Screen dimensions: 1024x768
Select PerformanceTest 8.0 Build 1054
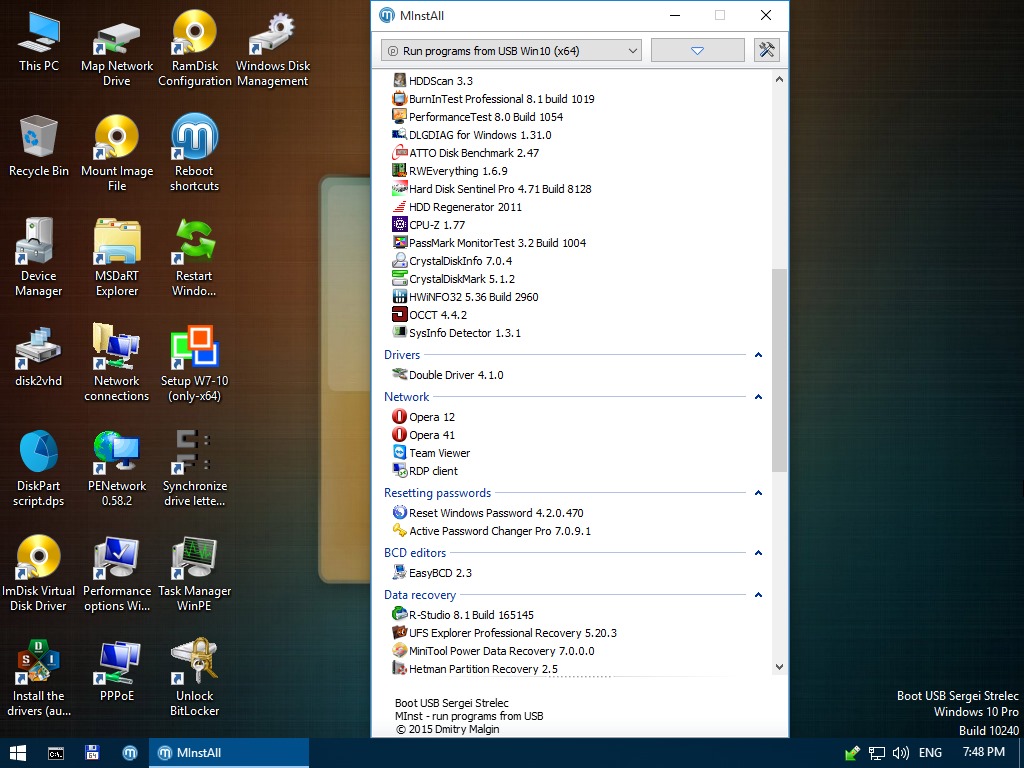[x=477, y=117]
